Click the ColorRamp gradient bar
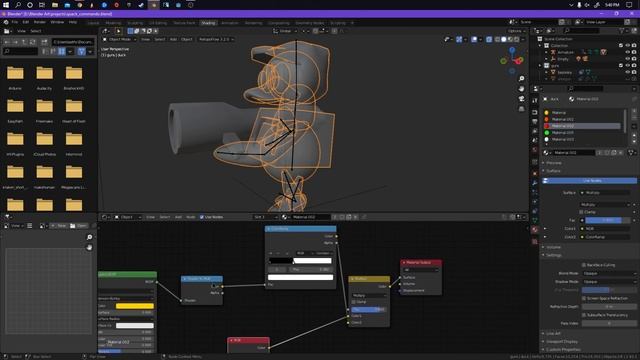This screenshot has width=640, height=360. point(300,261)
